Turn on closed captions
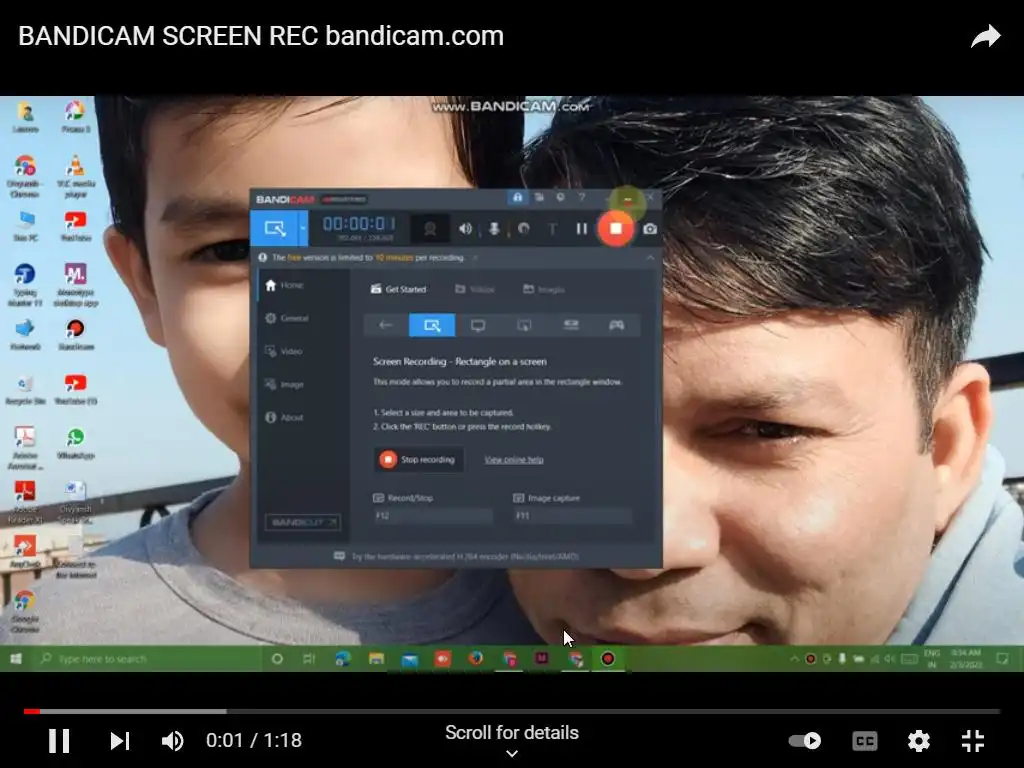This screenshot has width=1024, height=768. pos(865,741)
